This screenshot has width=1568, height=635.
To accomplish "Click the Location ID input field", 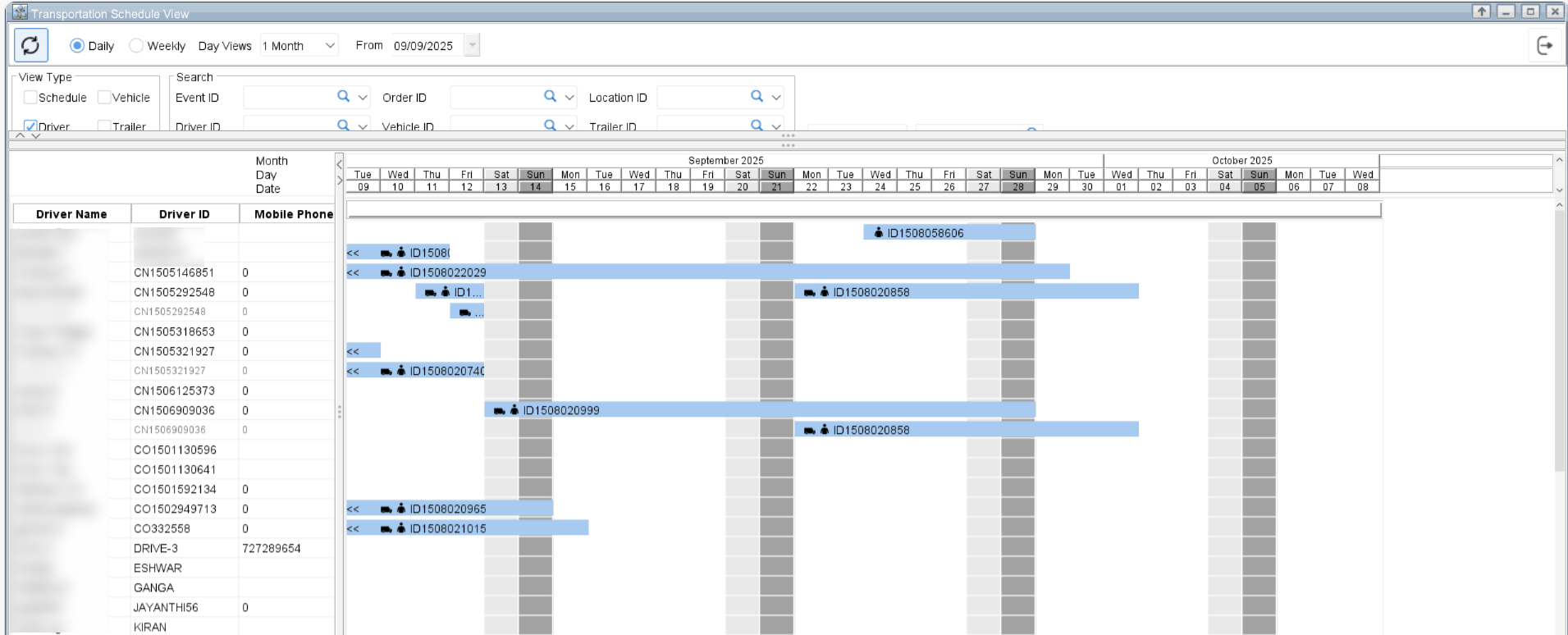I will coord(702,98).
